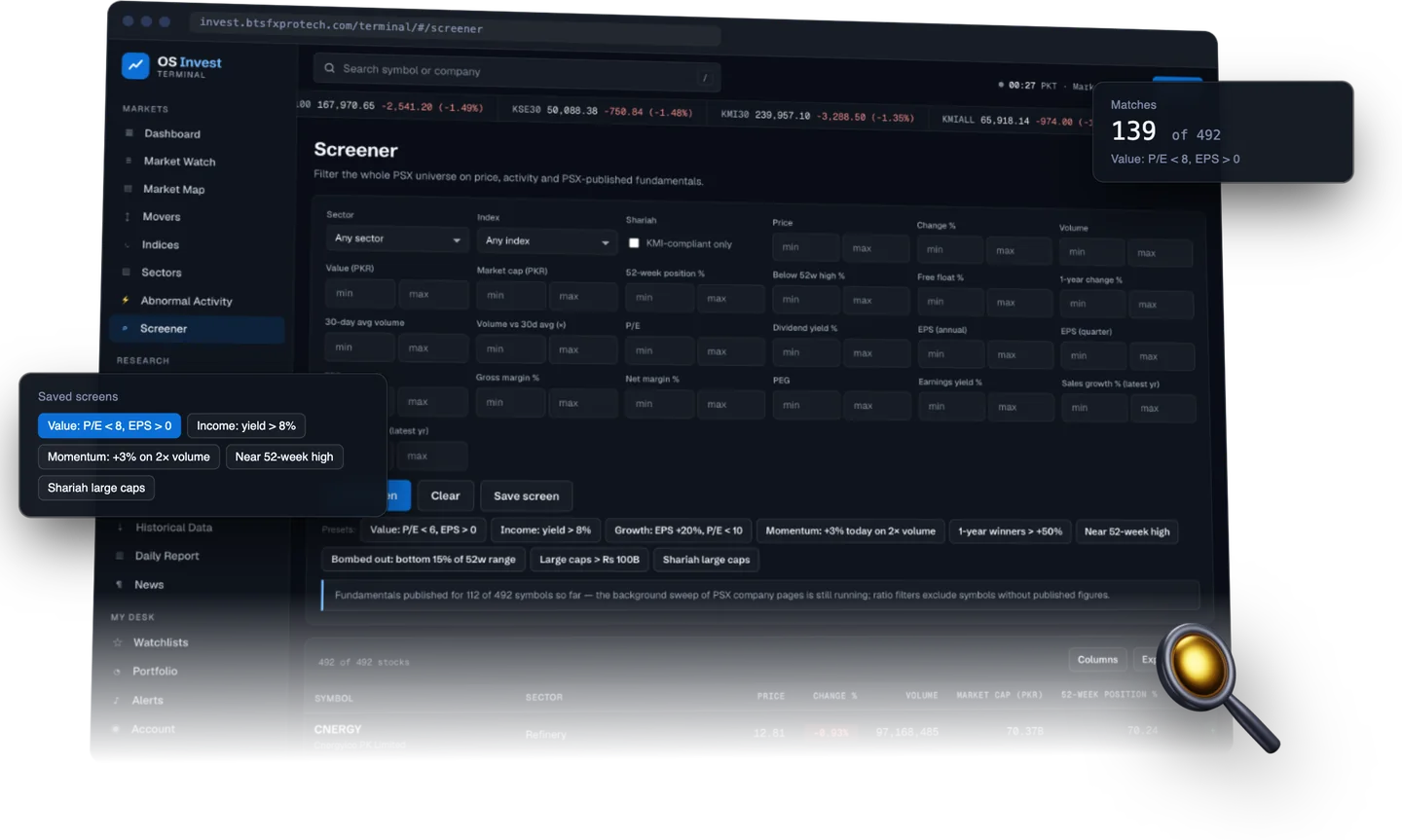The image size is (1402, 840).
Task: Sort by the SYMBOL column header
Action: click(334, 698)
